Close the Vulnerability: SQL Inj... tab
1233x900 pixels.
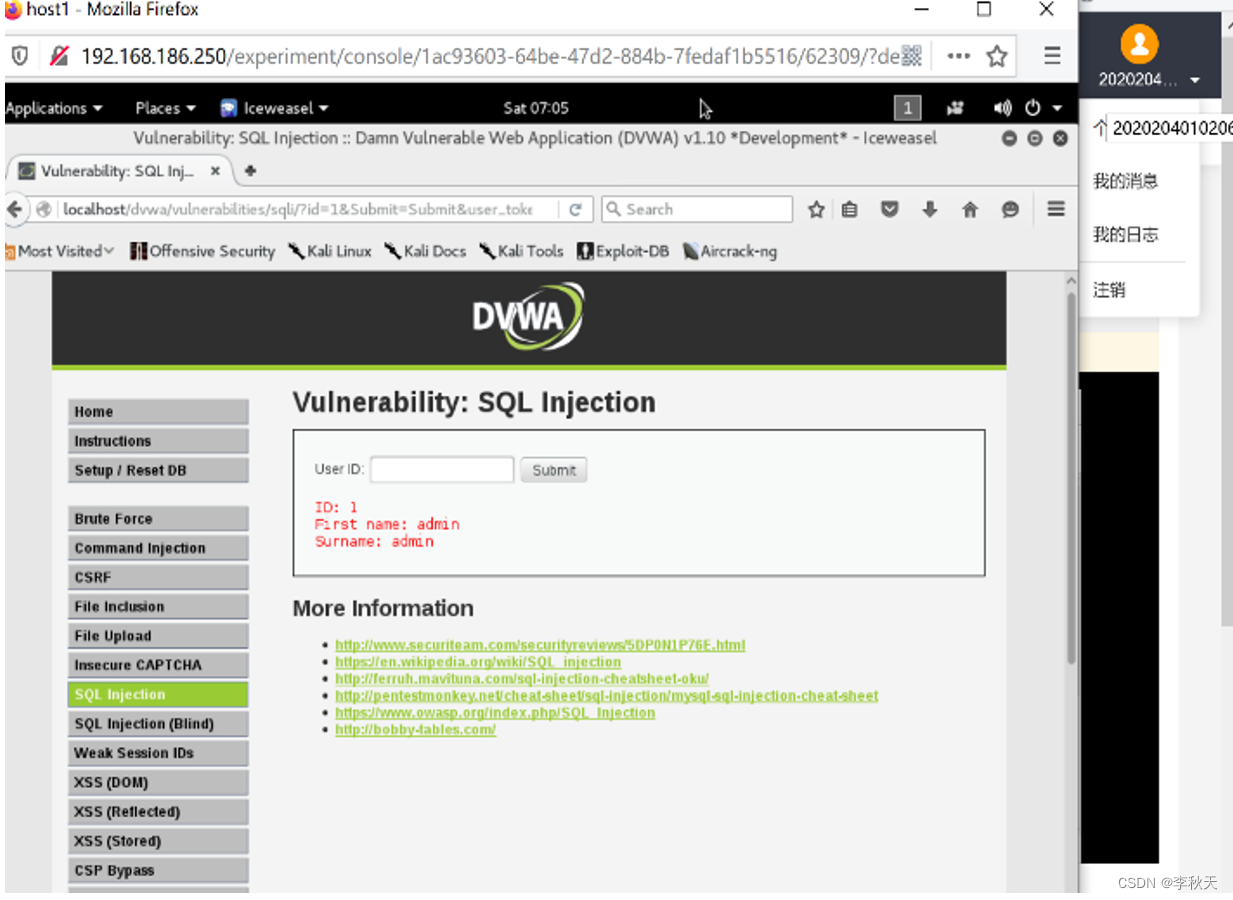[215, 171]
